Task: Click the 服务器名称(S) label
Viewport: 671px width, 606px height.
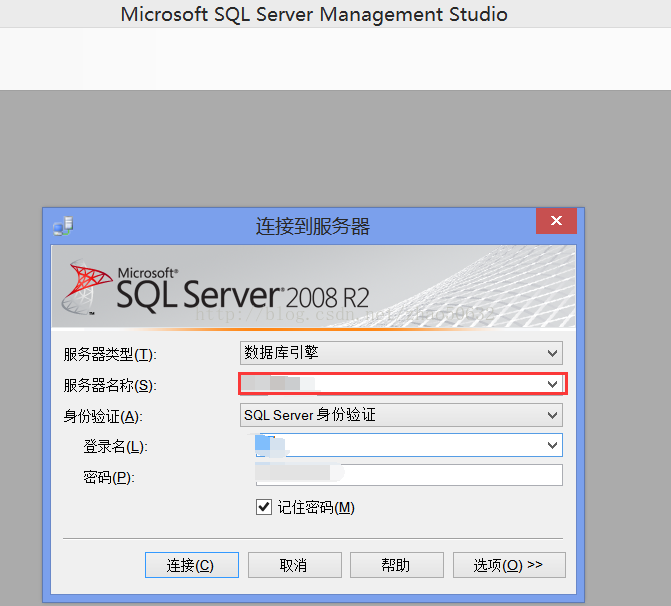Action: pyautogui.click(x=110, y=385)
